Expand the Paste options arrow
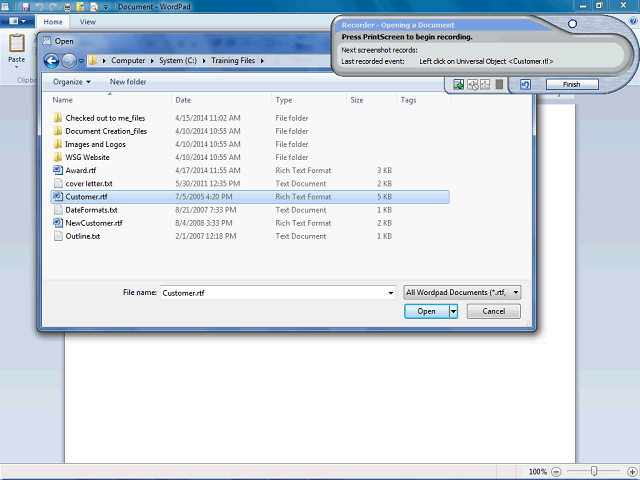This screenshot has width=640, height=480. tap(17, 67)
